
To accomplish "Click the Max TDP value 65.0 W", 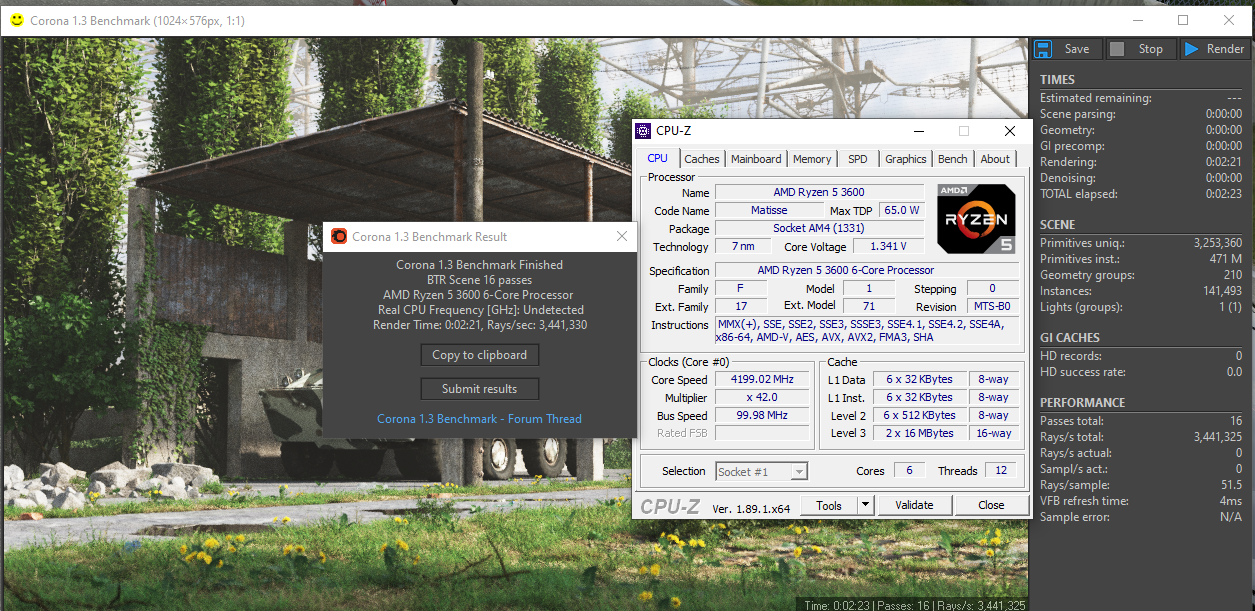I will click(901, 211).
